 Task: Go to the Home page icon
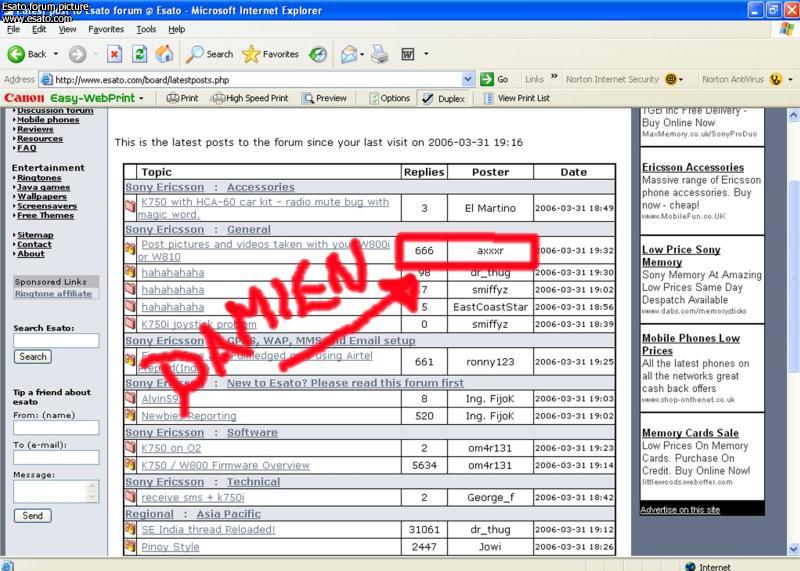164,54
